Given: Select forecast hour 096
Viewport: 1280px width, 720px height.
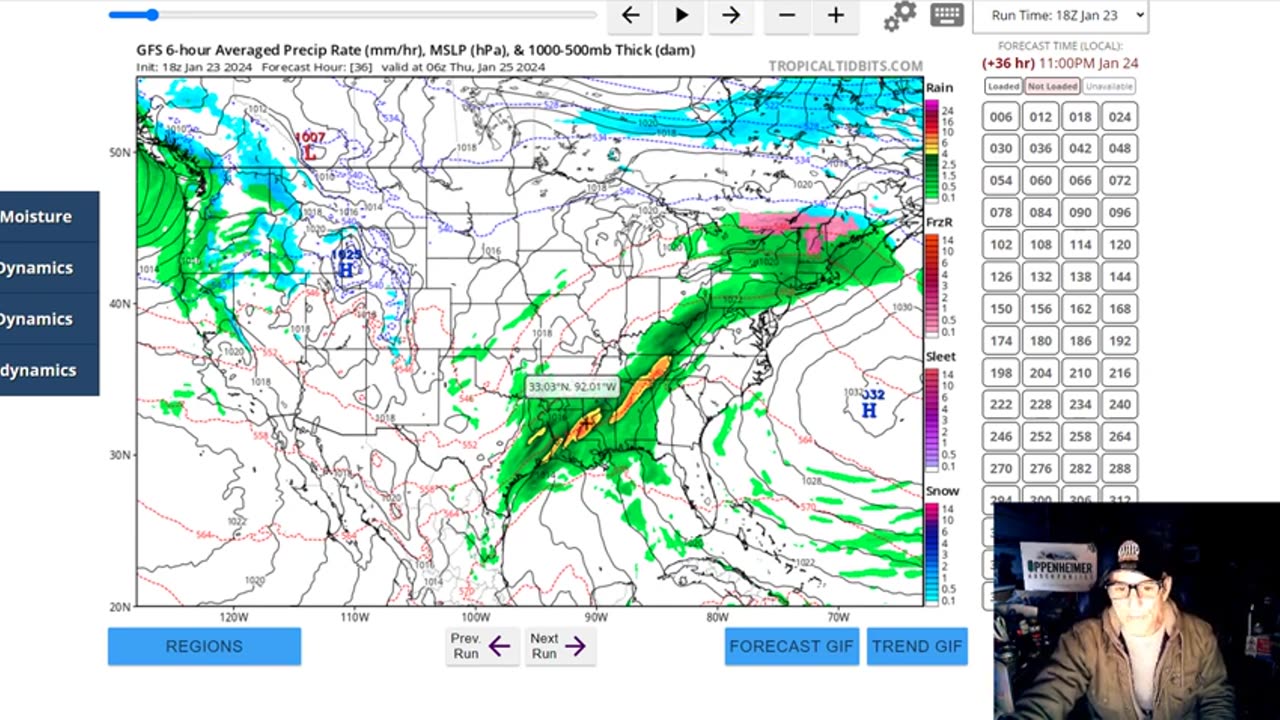Looking at the screenshot, I should (1120, 213).
